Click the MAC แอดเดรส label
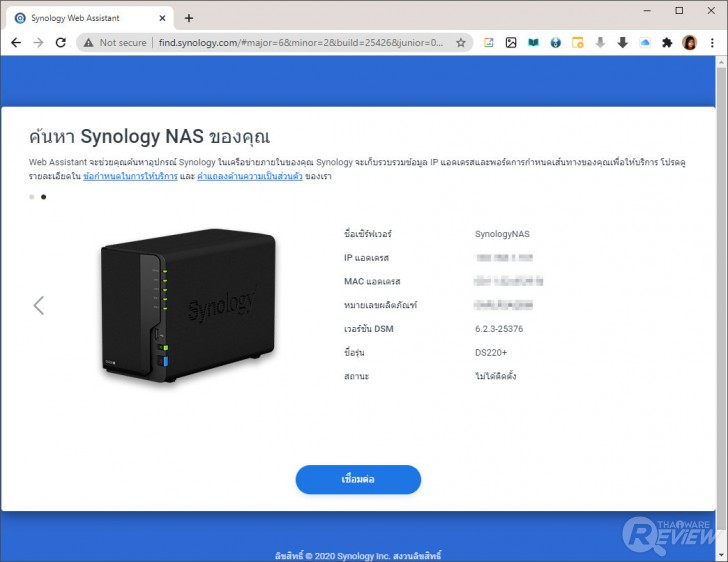 (372, 281)
